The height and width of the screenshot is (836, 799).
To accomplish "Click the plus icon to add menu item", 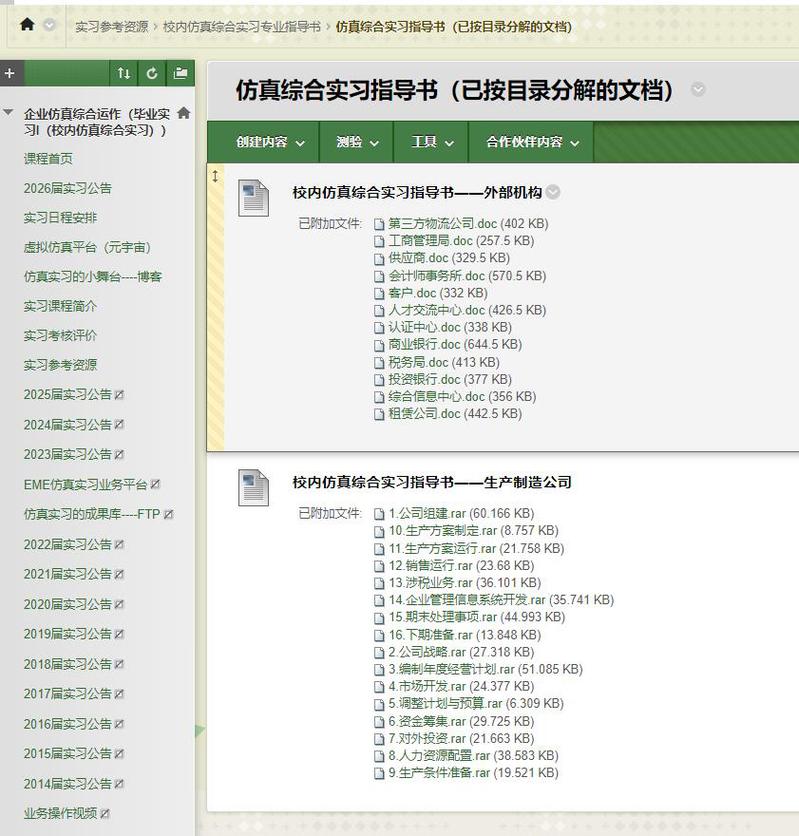I will pos(9,73).
